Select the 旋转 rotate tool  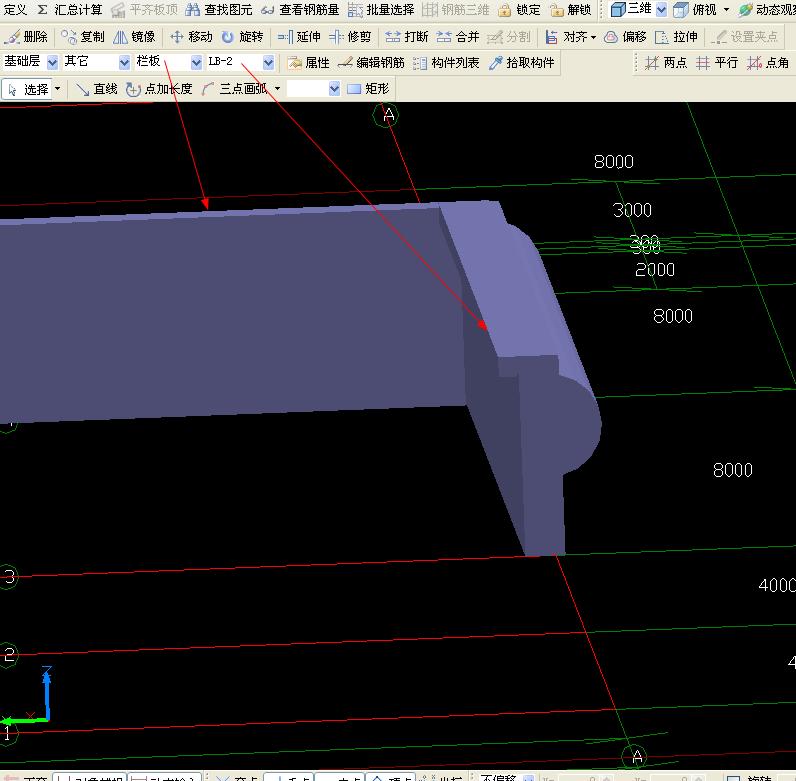tap(243, 37)
